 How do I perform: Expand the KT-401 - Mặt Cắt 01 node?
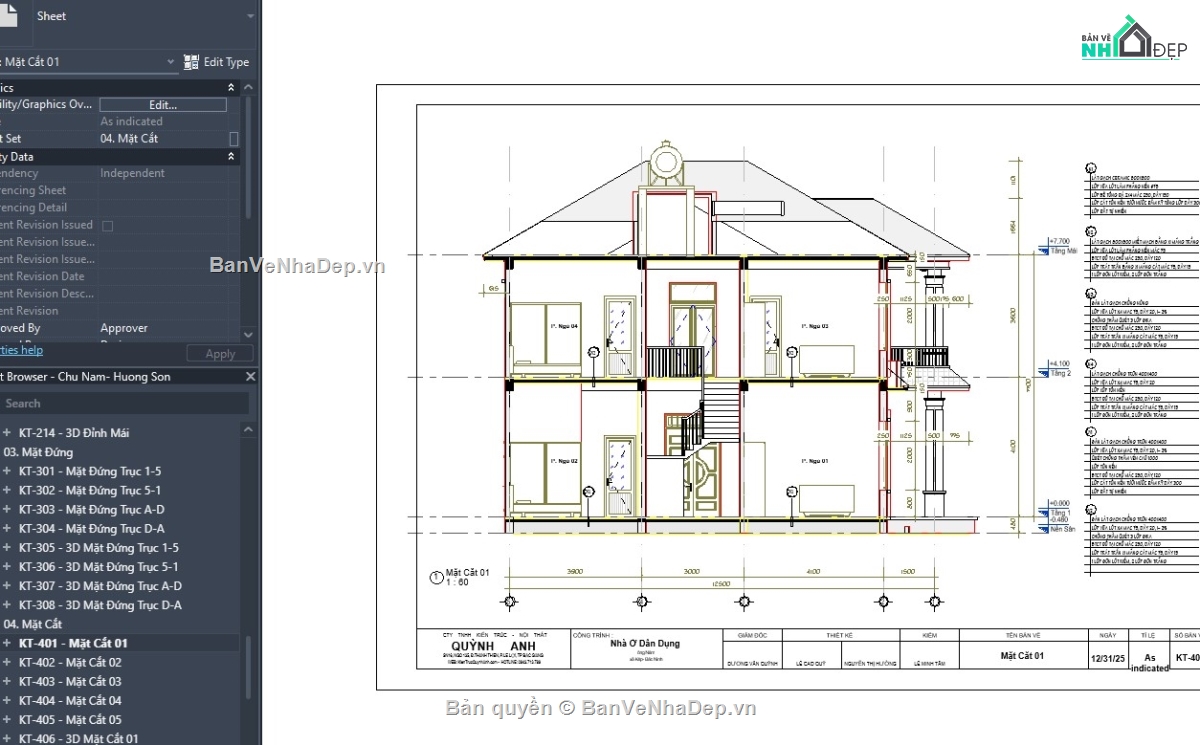tap(7, 643)
